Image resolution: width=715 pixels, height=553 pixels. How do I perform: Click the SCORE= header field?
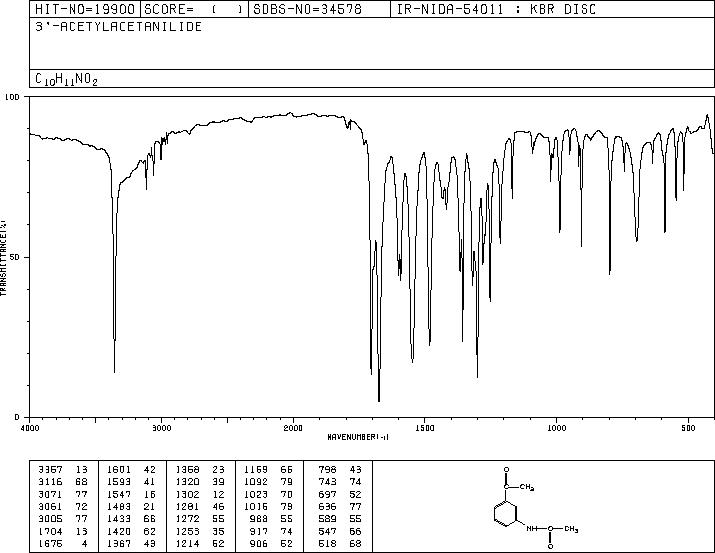click(x=194, y=9)
